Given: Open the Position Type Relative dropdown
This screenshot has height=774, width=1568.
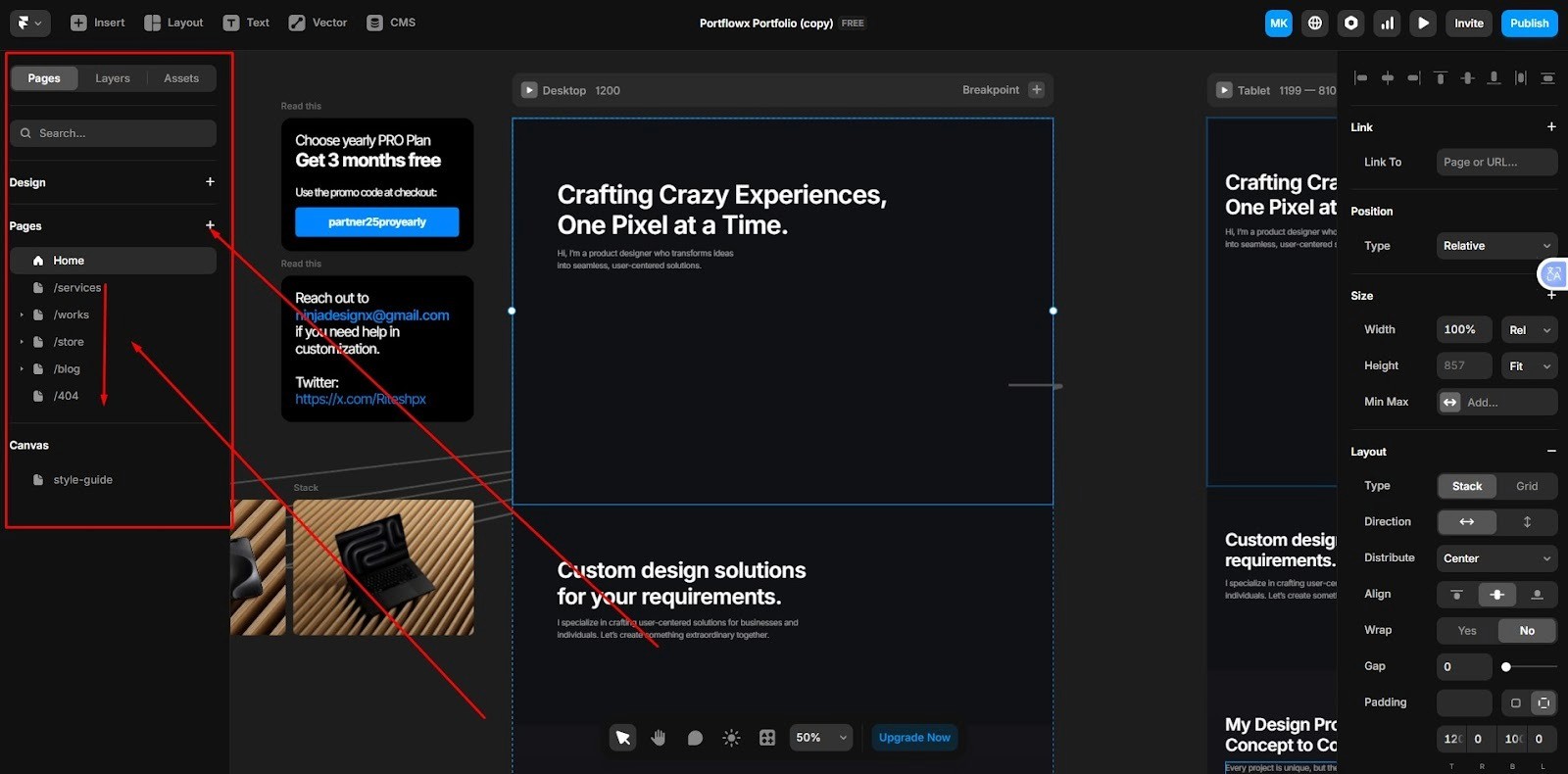Looking at the screenshot, I should pos(1497,246).
